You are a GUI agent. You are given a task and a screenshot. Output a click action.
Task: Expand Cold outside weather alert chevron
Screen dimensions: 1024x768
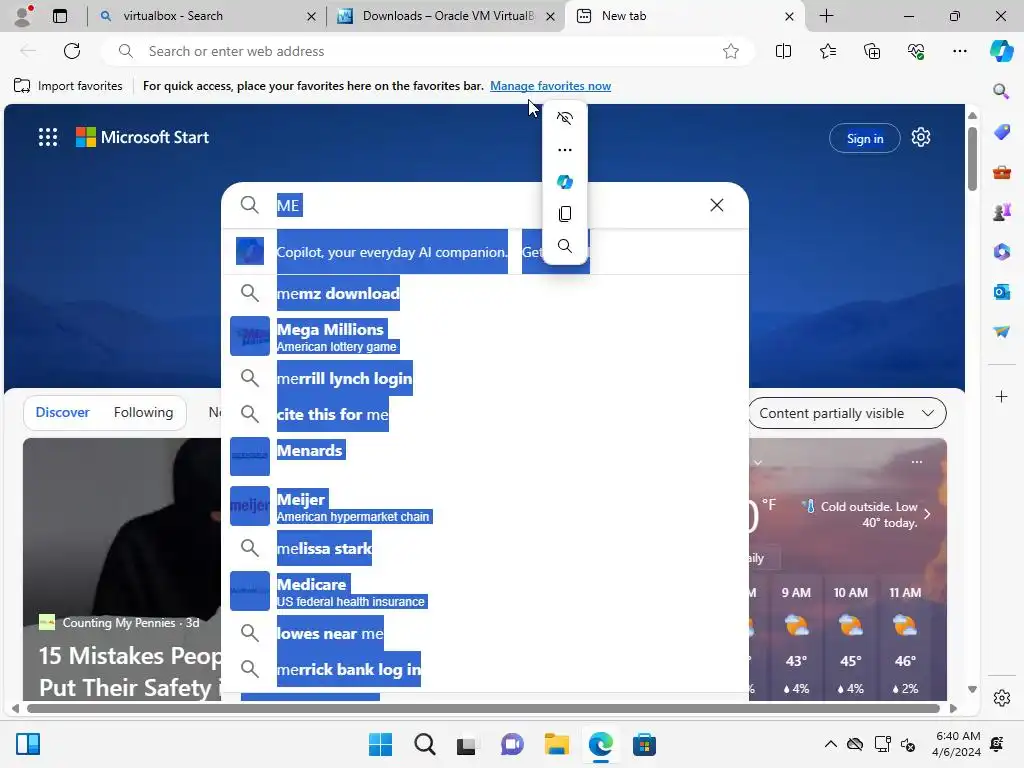(x=927, y=514)
